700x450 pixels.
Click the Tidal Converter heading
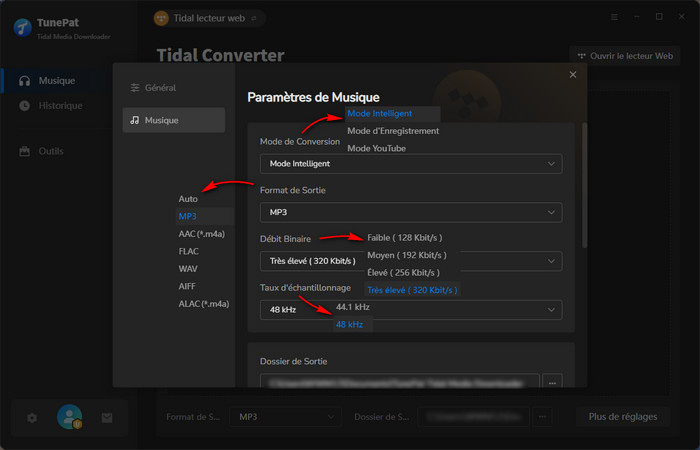(221, 55)
